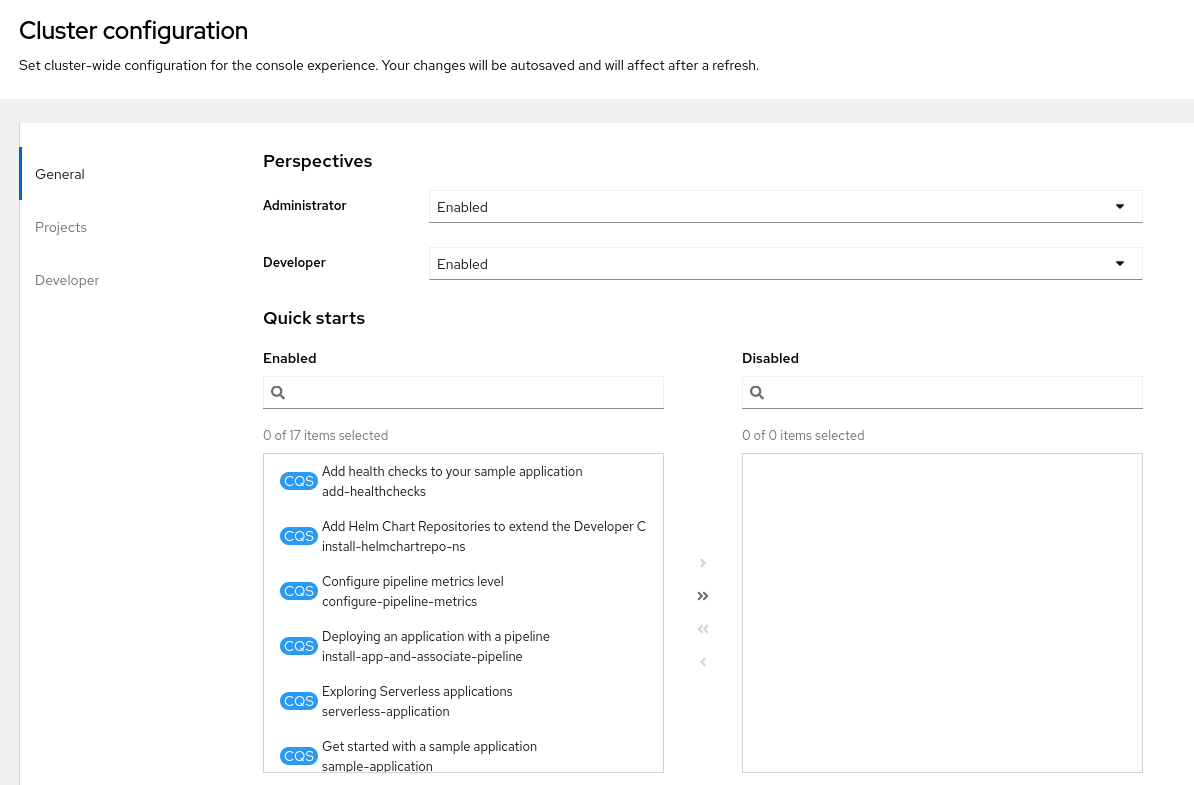Viewport: 1194px width, 785px height.
Task: Switch to the Developer tab in sidebar
Action: coord(67,280)
